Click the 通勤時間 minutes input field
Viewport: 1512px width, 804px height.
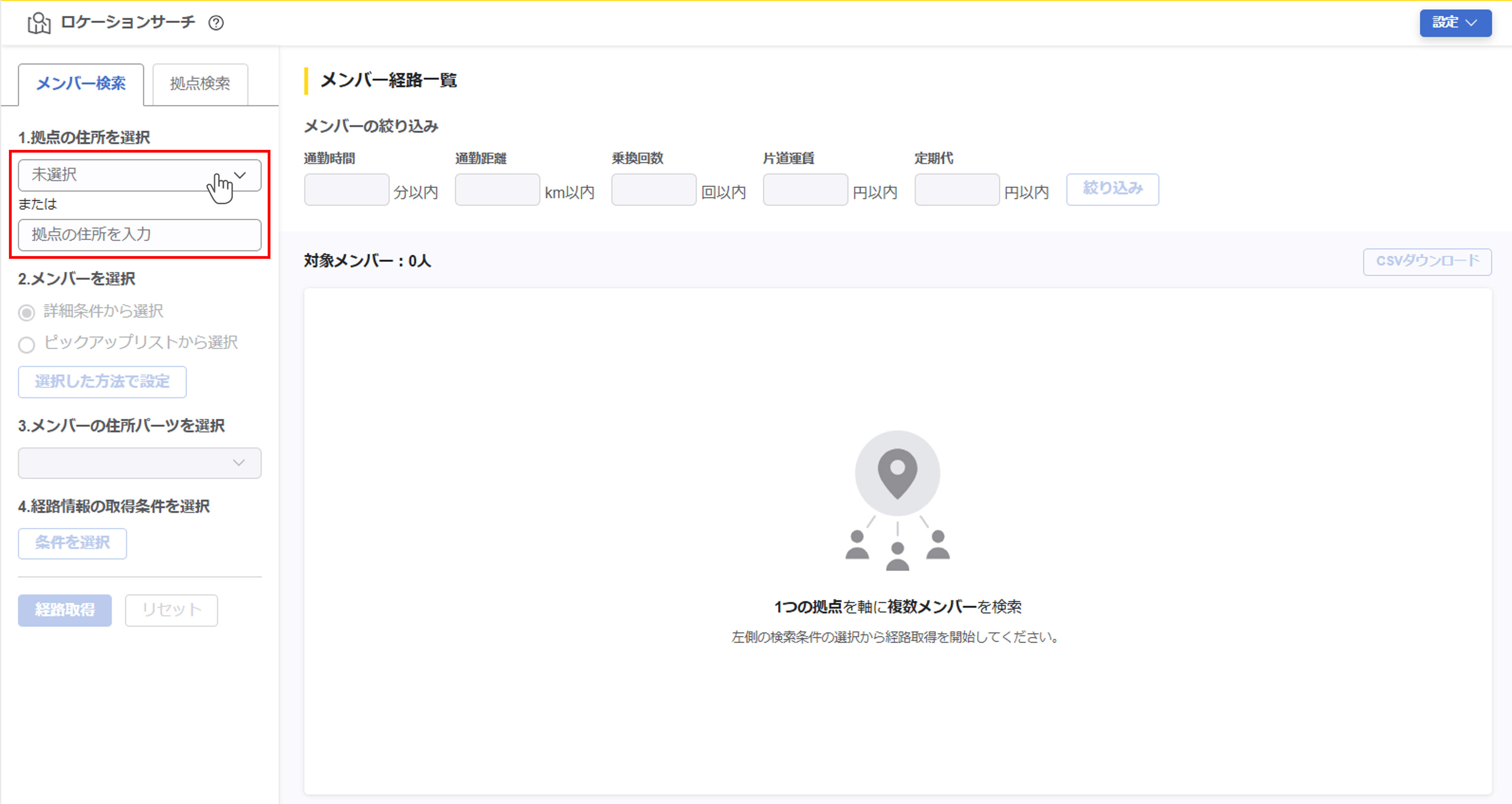pos(346,190)
